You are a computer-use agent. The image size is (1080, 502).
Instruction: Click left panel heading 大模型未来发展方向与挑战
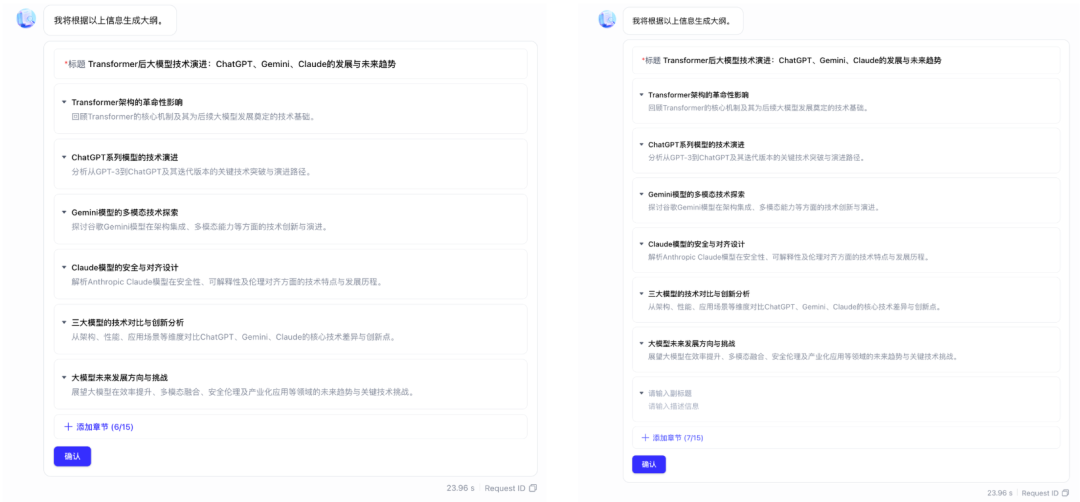click(120, 377)
